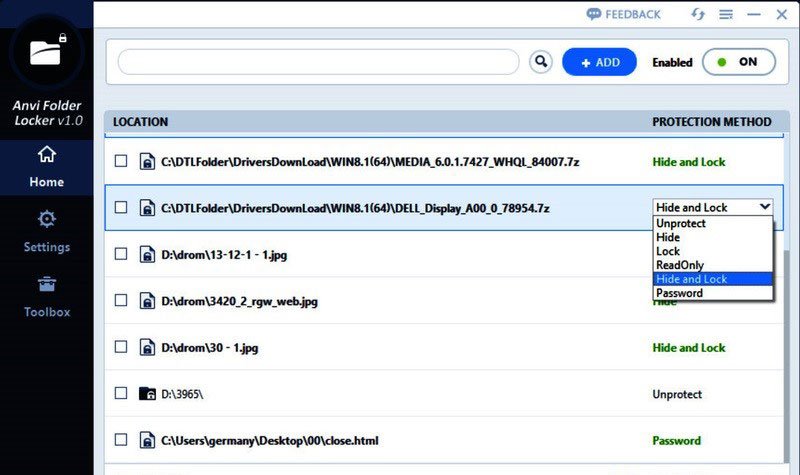The image size is (800, 475).
Task: Click locked file icon of 30 - 1.jpg
Action: [147, 347]
